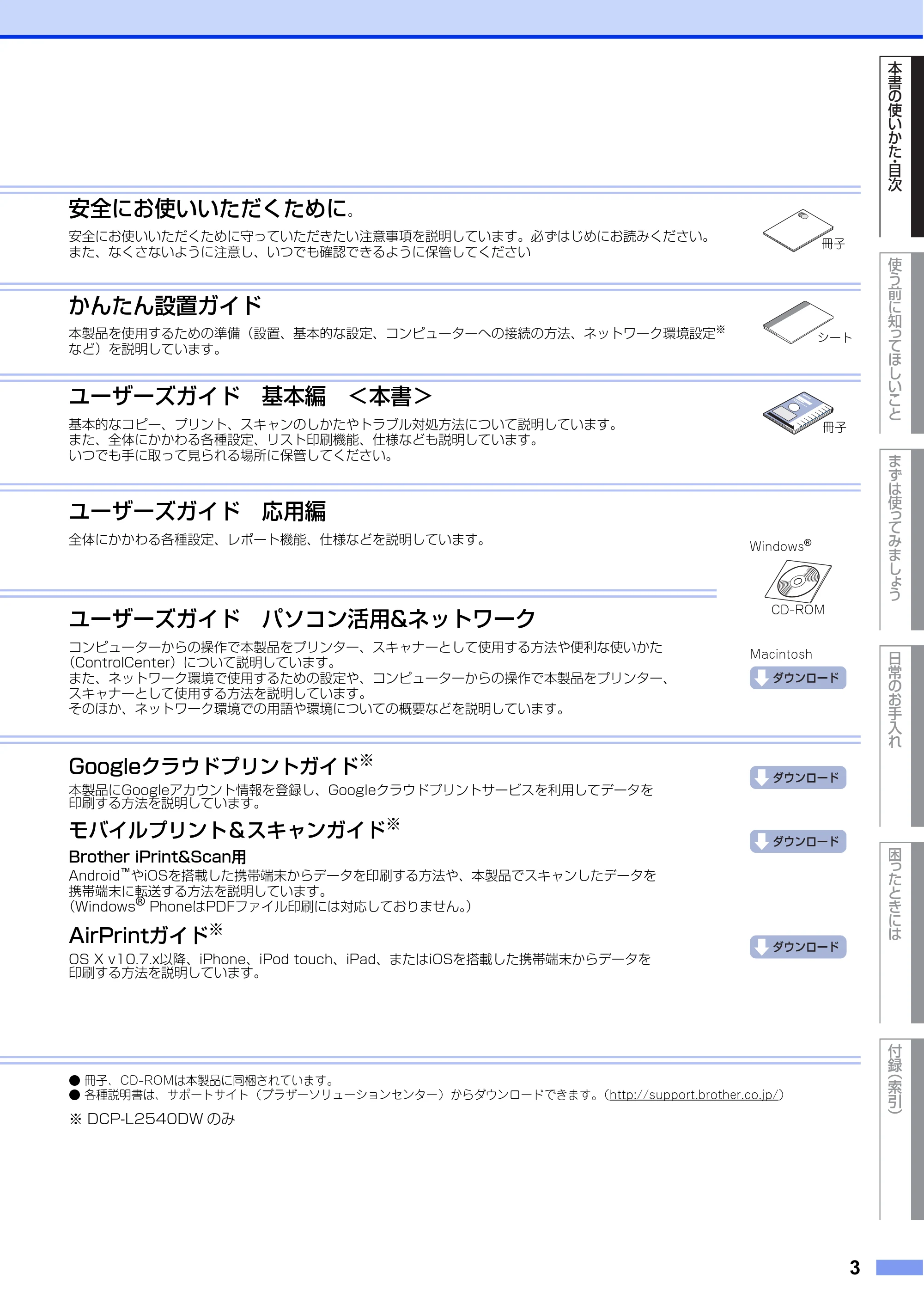Click the かんたん設置ガイド heading

point(165,305)
